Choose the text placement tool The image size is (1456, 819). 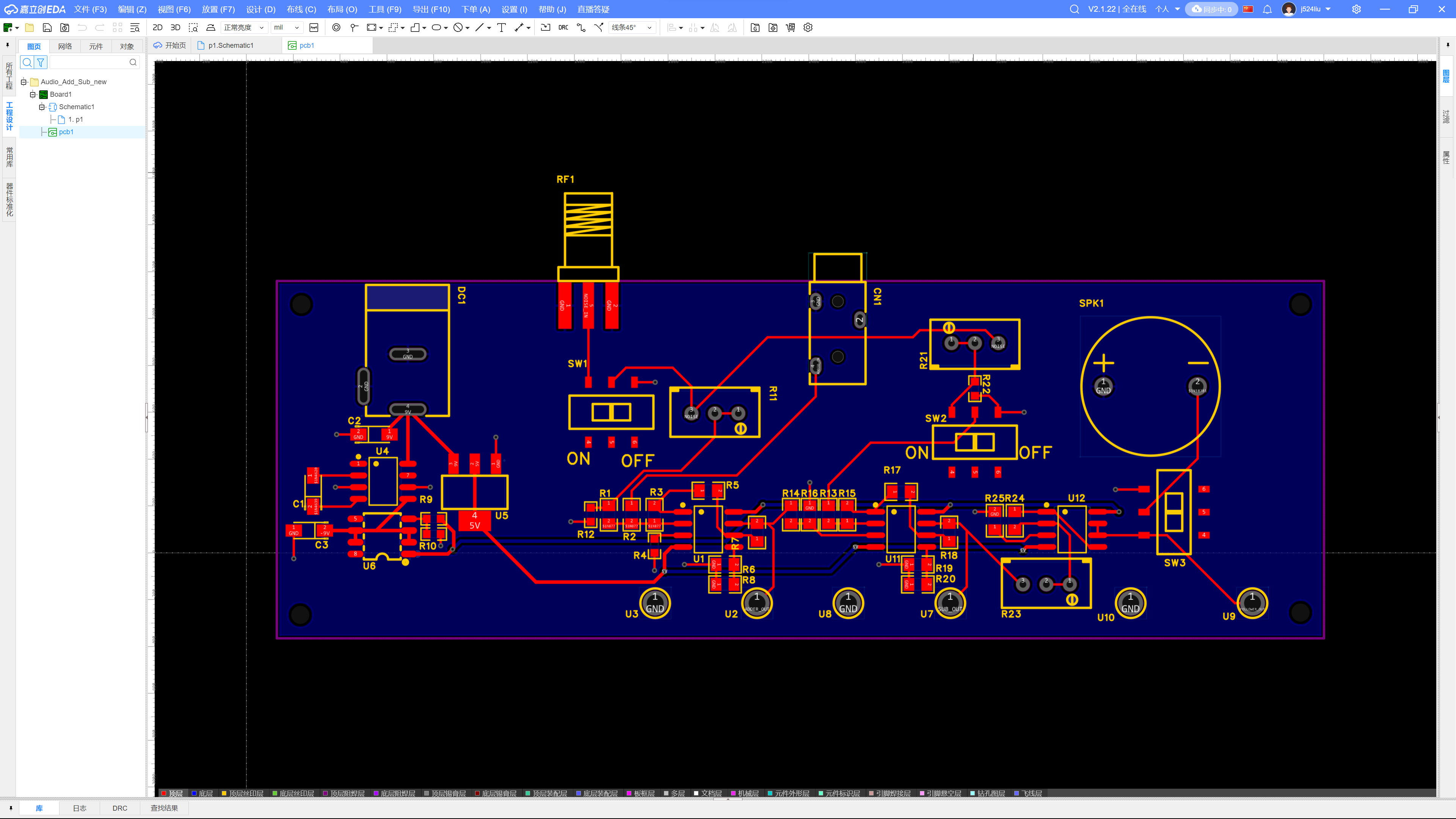(x=501, y=28)
